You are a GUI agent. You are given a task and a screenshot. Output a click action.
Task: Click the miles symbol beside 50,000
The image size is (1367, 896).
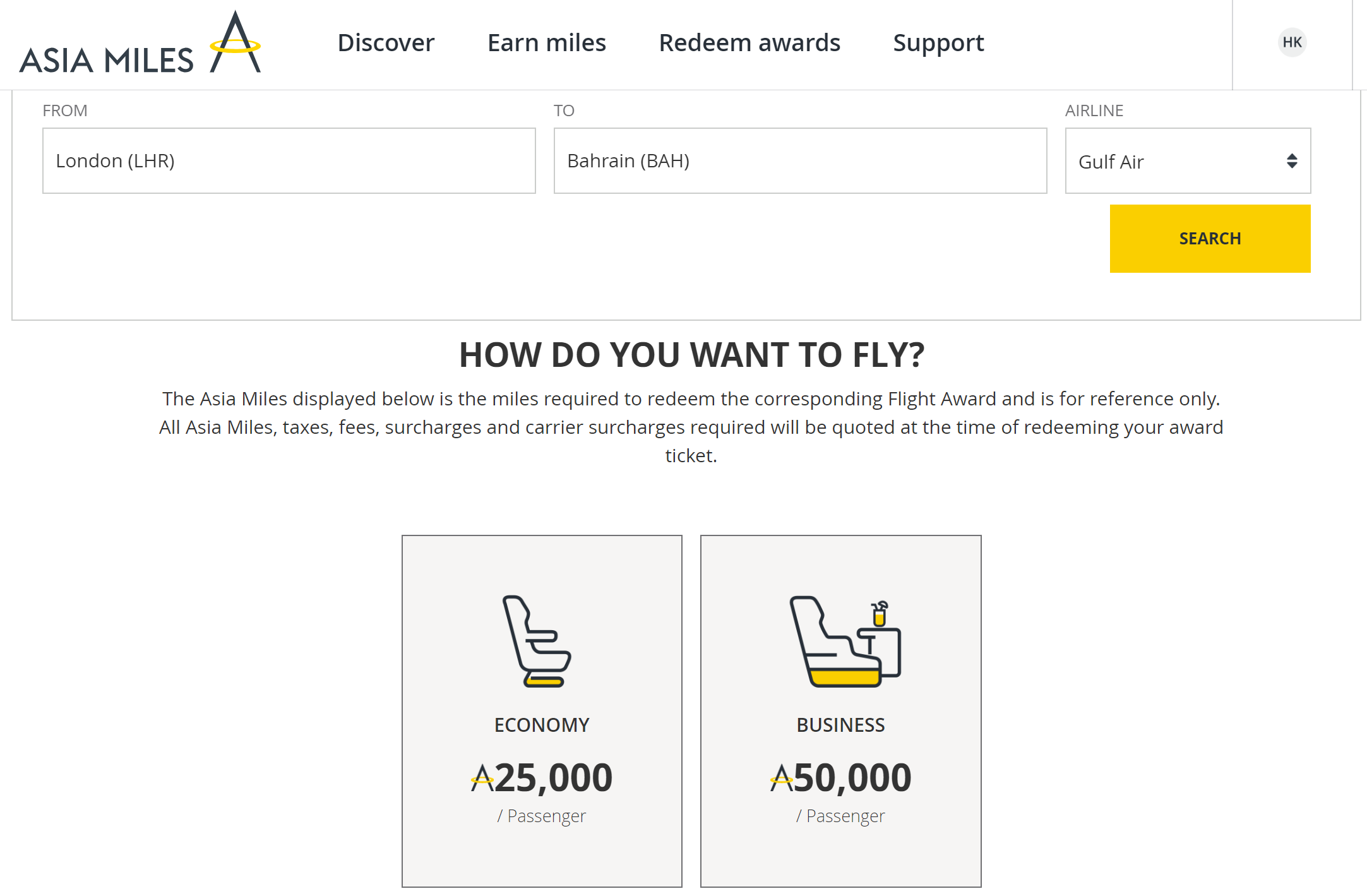tap(781, 778)
